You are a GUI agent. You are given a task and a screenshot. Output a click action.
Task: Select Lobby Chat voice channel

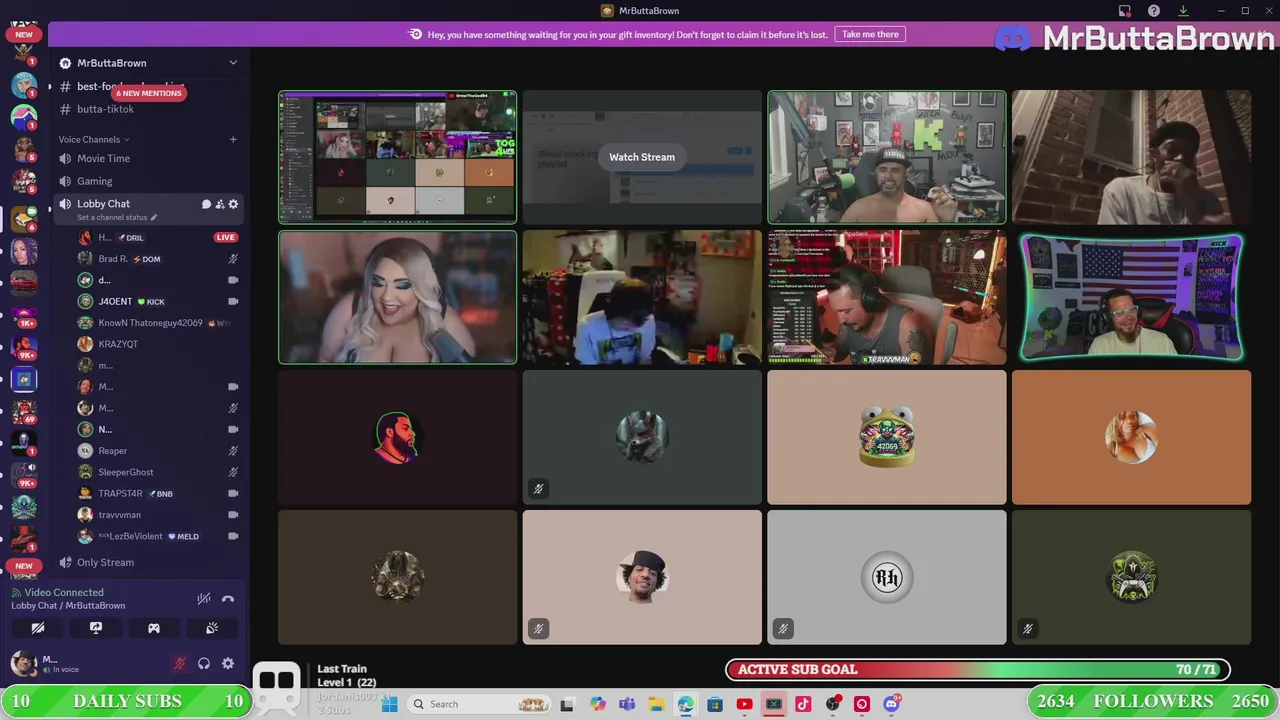coord(103,204)
